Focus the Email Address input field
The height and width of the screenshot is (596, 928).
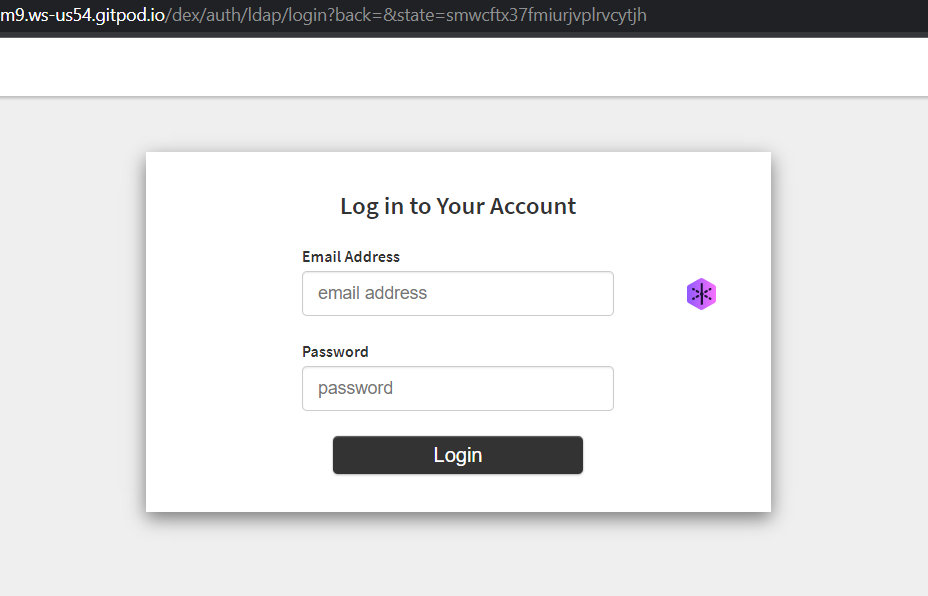[x=457, y=294]
